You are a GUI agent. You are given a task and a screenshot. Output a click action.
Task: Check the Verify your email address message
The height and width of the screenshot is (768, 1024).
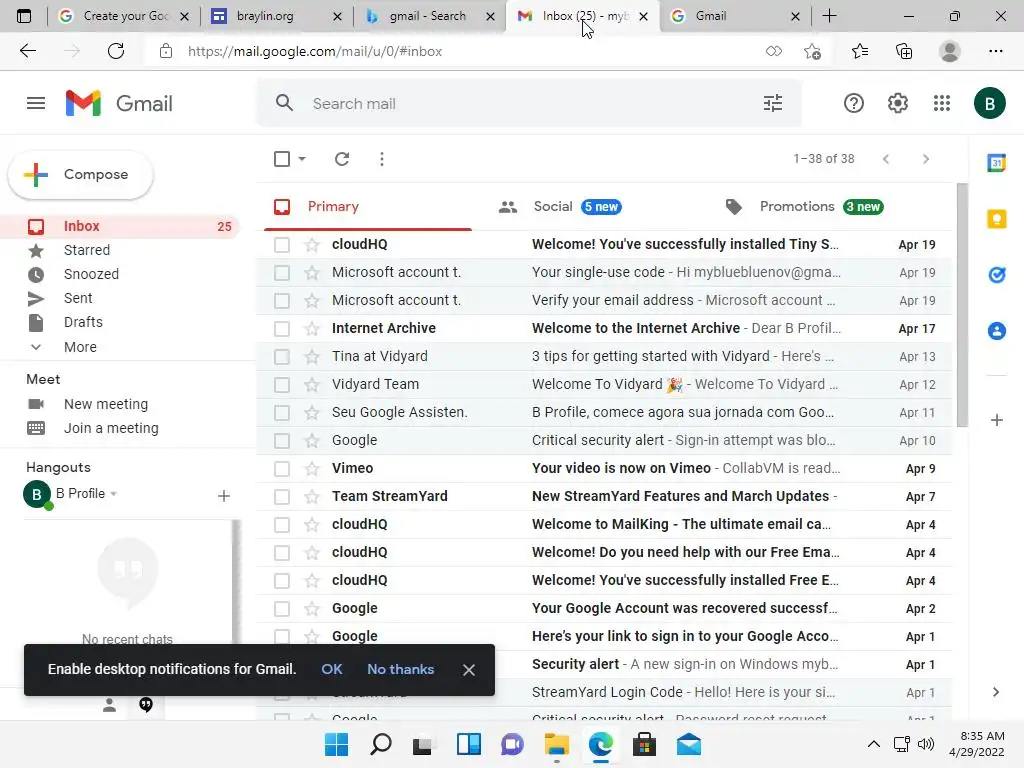click(281, 301)
